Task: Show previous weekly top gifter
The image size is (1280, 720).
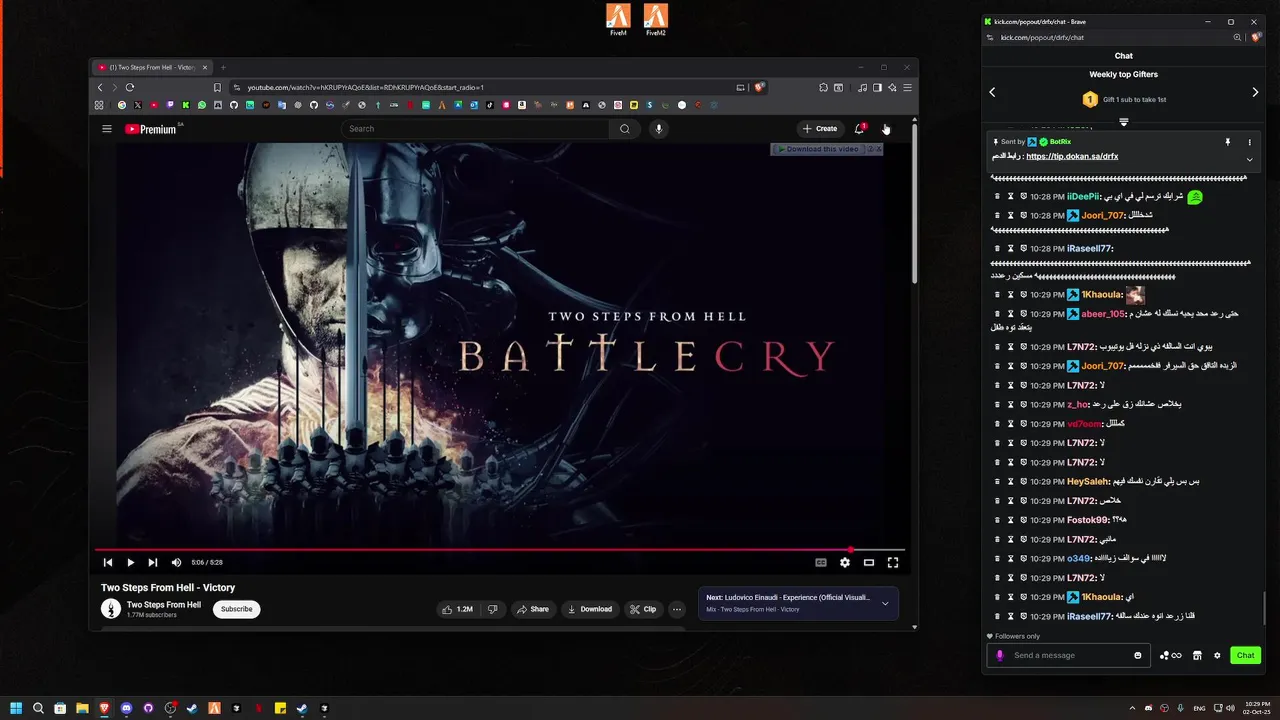Action: point(992,92)
